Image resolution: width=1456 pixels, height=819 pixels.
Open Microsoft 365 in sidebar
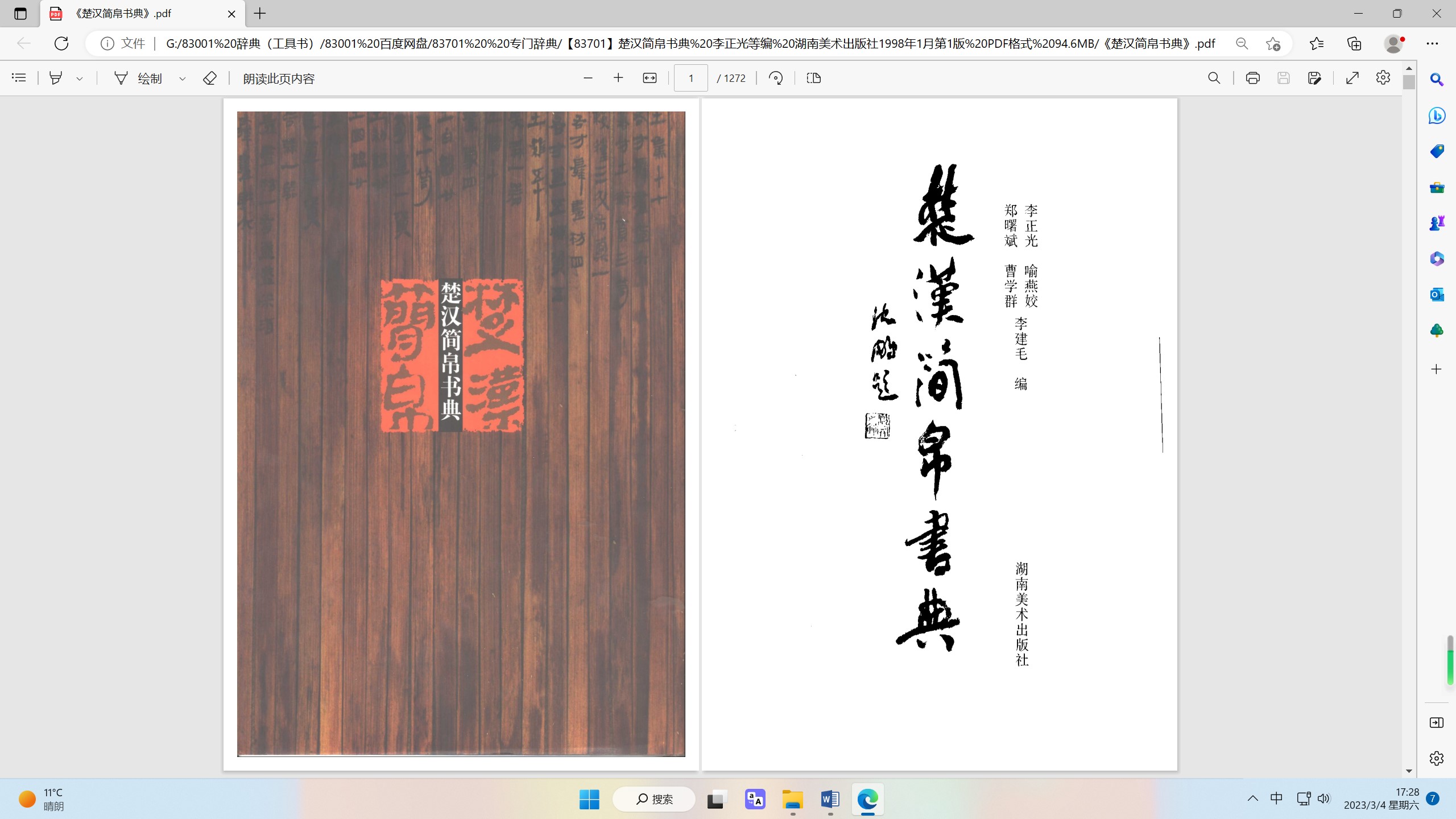click(x=1437, y=259)
